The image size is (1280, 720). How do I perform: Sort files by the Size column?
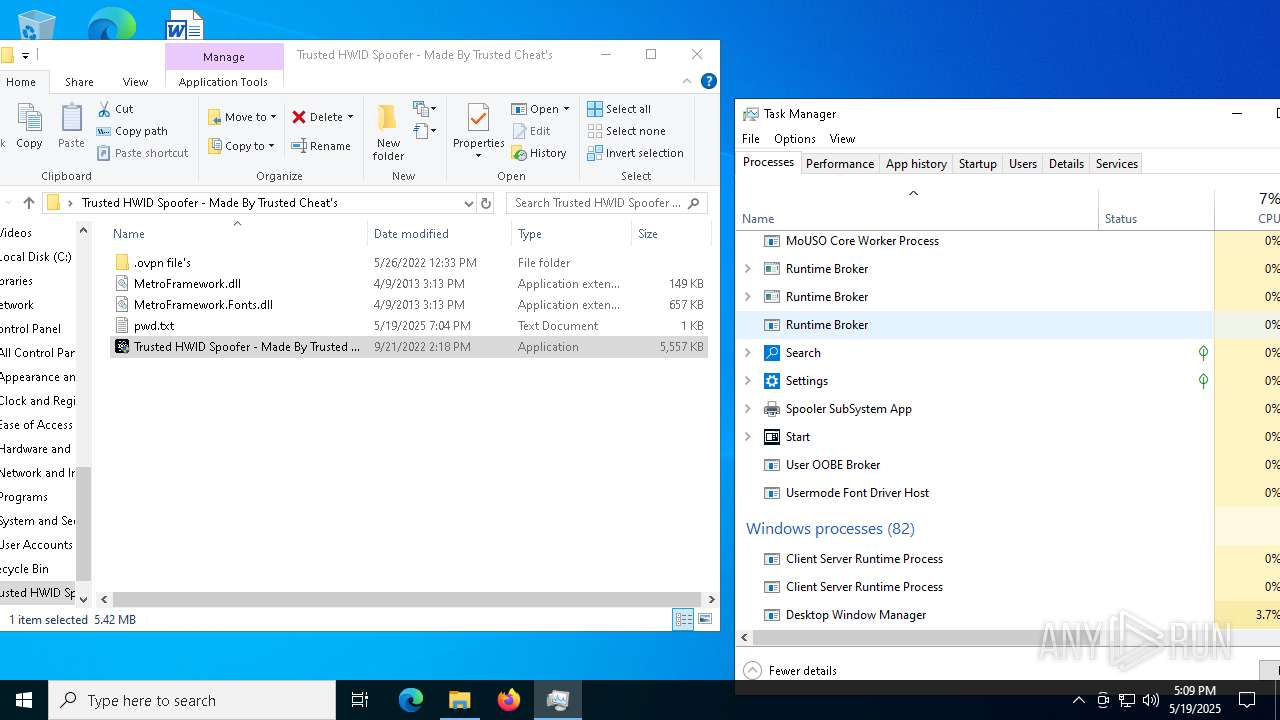tap(648, 234)
